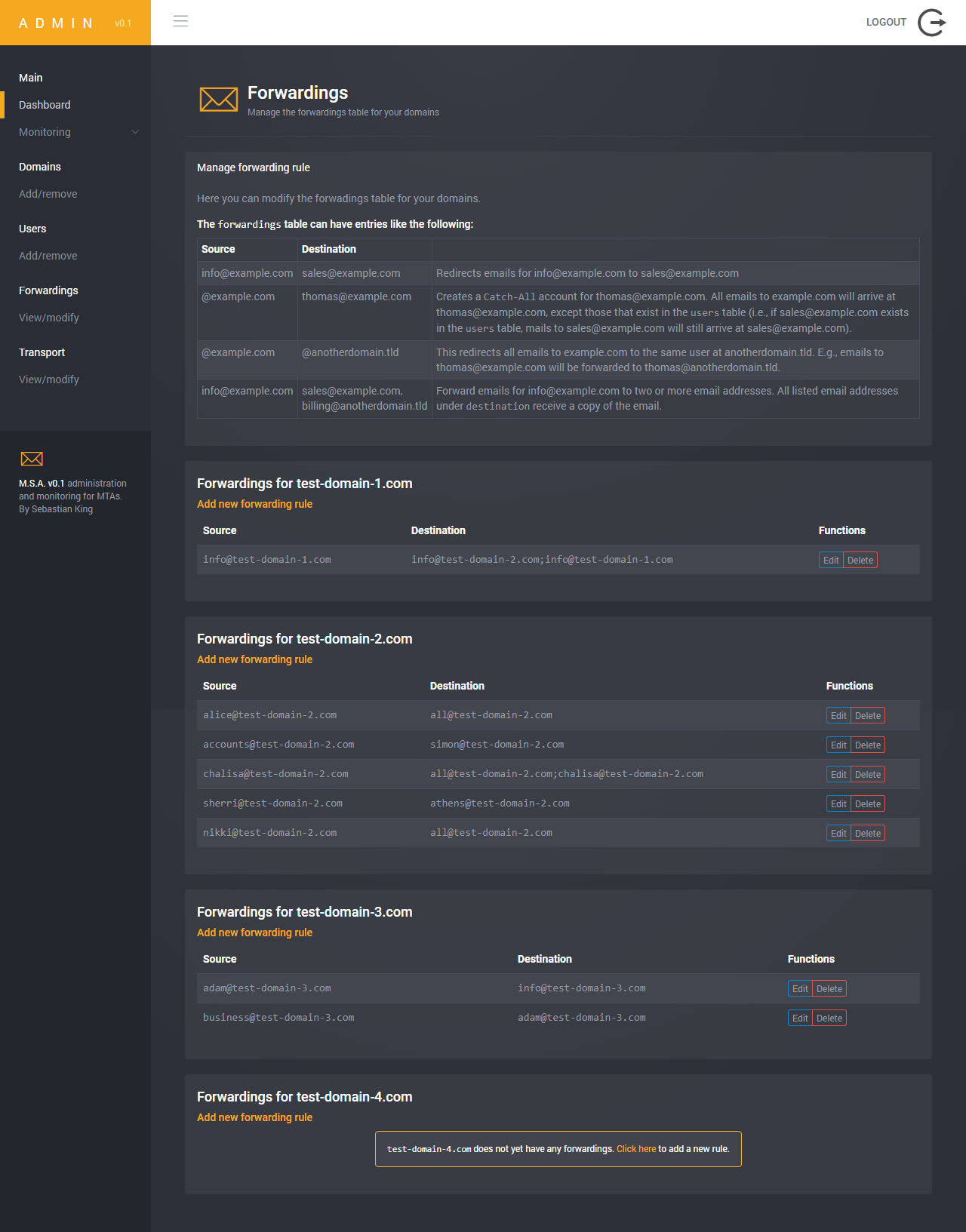Edit the adam@test-domain-3.com forwarding
This screenshot has width=966, height=1232.
pos(800,989)
